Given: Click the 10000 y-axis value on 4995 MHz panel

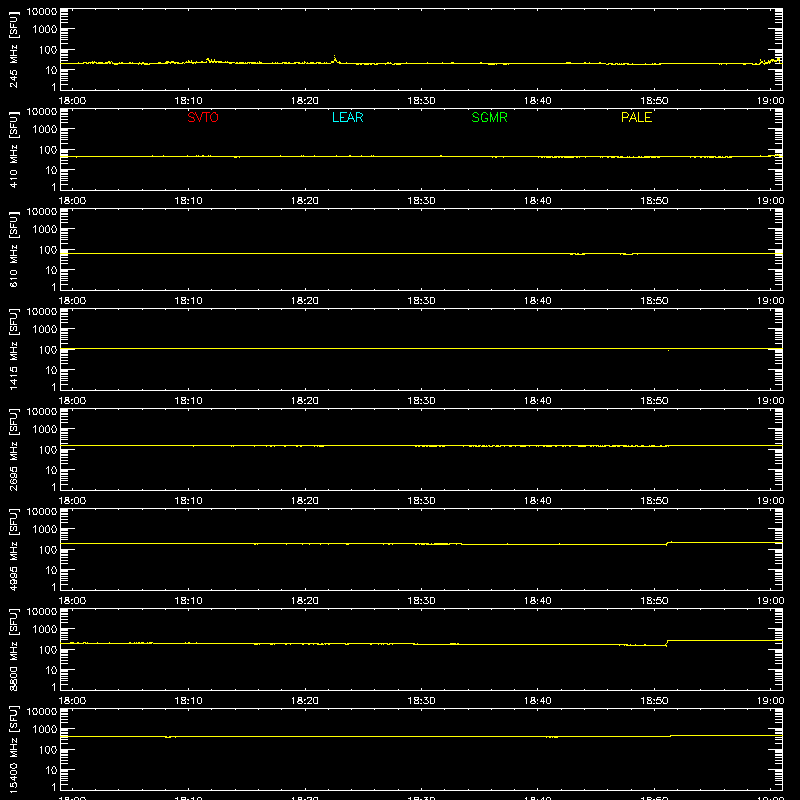Looking at the screenshot, I should (x=42, y=512).
